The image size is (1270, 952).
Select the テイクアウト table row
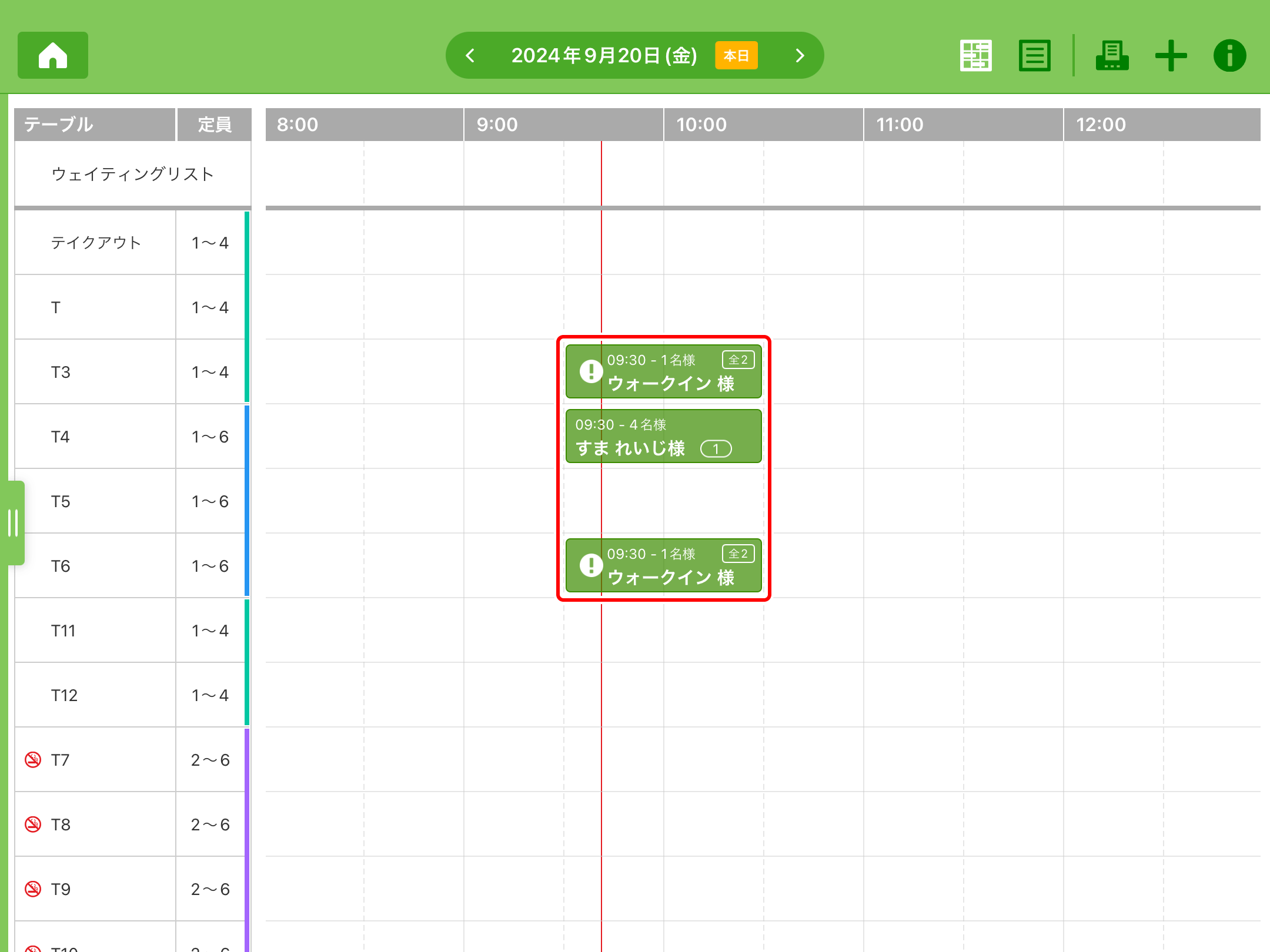96,243
